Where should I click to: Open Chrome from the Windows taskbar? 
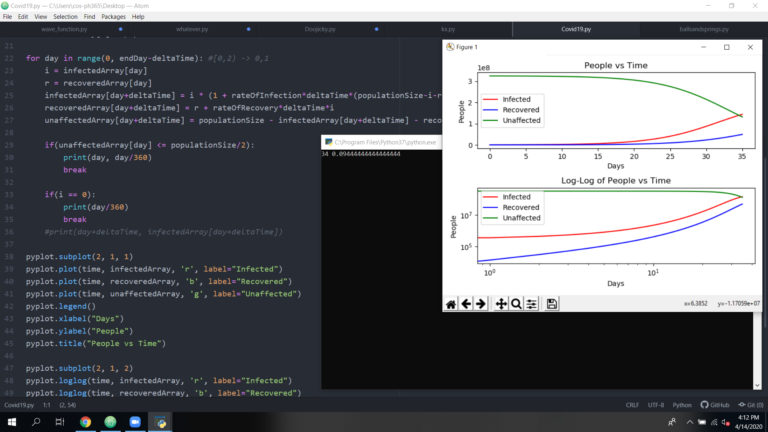(85, 423)
